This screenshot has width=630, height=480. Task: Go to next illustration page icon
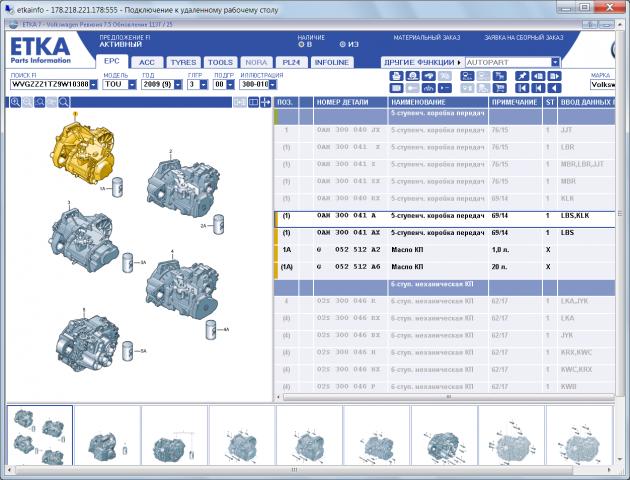[x=554, y=76]
